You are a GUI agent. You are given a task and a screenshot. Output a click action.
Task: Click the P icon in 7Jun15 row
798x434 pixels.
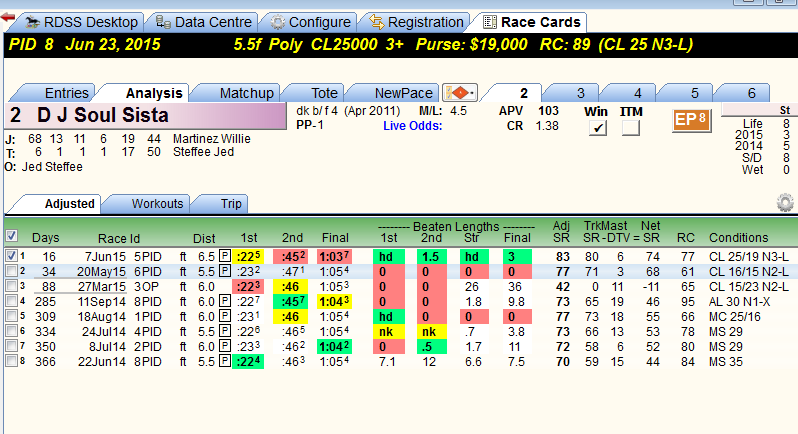pos(224,256)
